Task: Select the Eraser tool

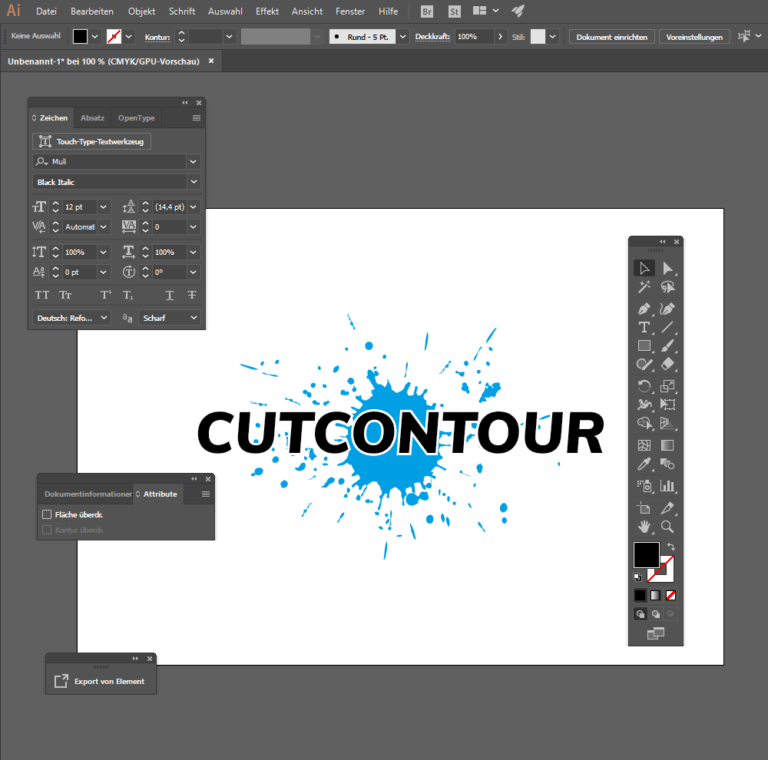Action: click(667, 364)
